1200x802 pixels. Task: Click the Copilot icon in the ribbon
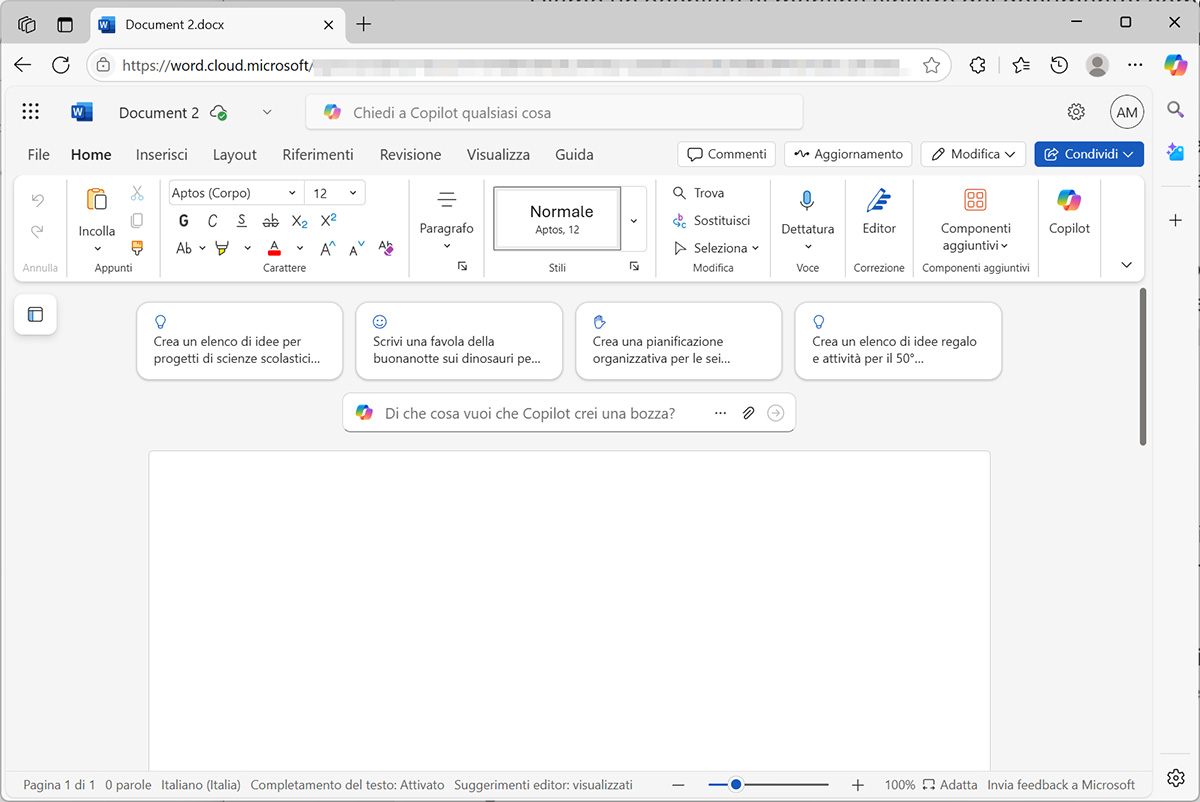pos(1069,211)
